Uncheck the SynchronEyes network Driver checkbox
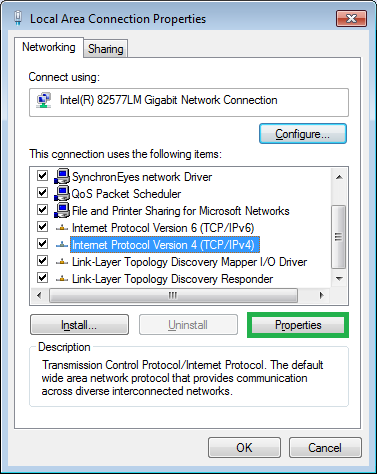 click(43, 176)
